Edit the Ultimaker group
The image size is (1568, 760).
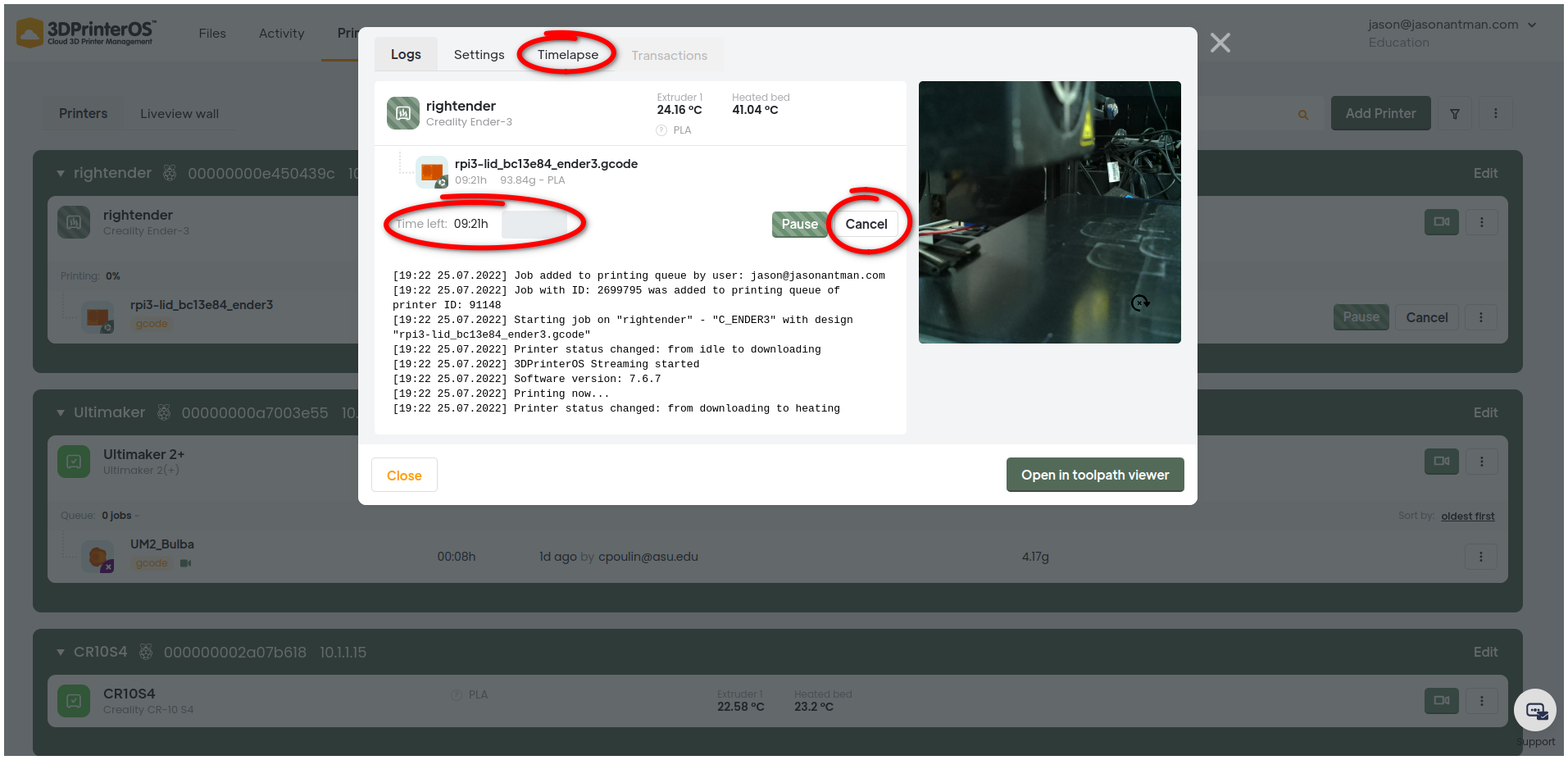pos(1484,412)
